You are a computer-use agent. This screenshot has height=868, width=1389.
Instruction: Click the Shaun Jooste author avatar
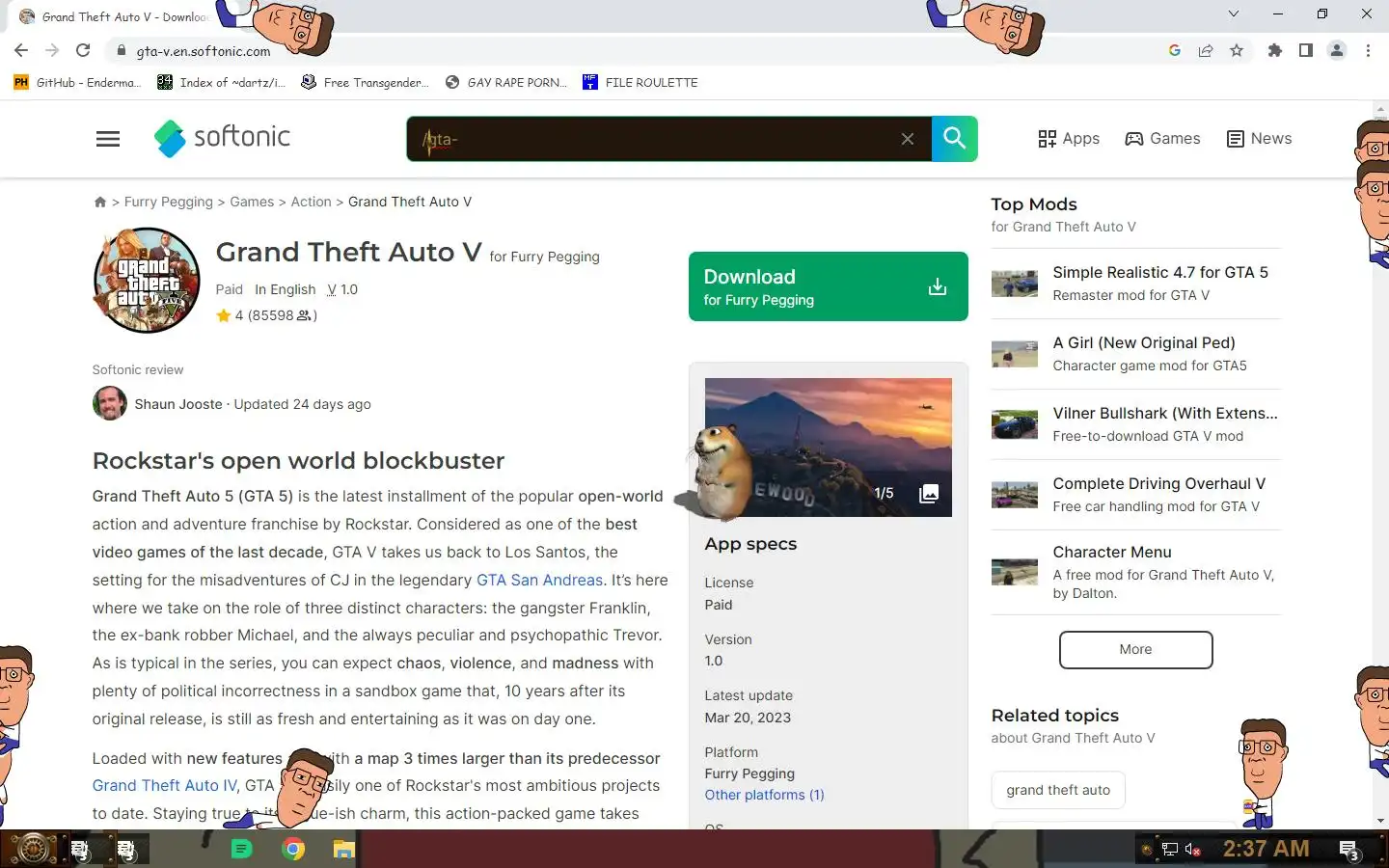pos(109,403)
